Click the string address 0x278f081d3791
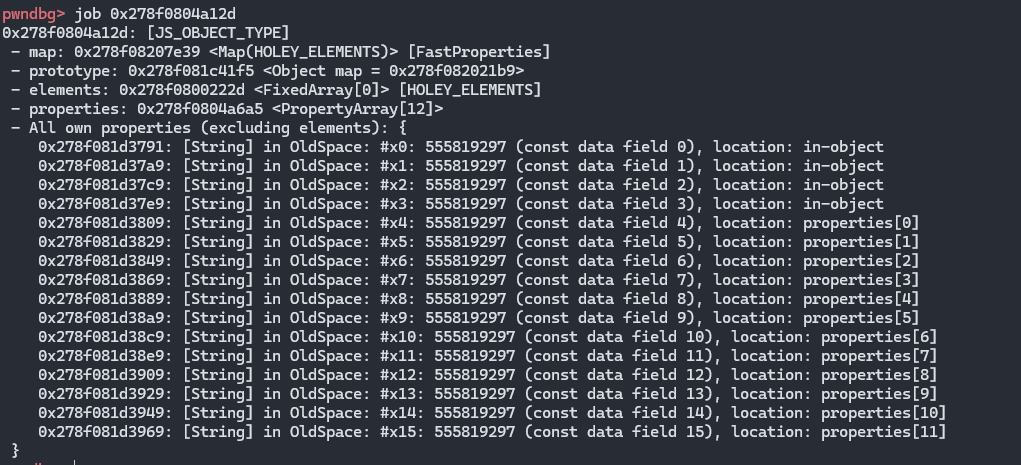Viewport: 1021px width, 465px height. tap(105, 147)
